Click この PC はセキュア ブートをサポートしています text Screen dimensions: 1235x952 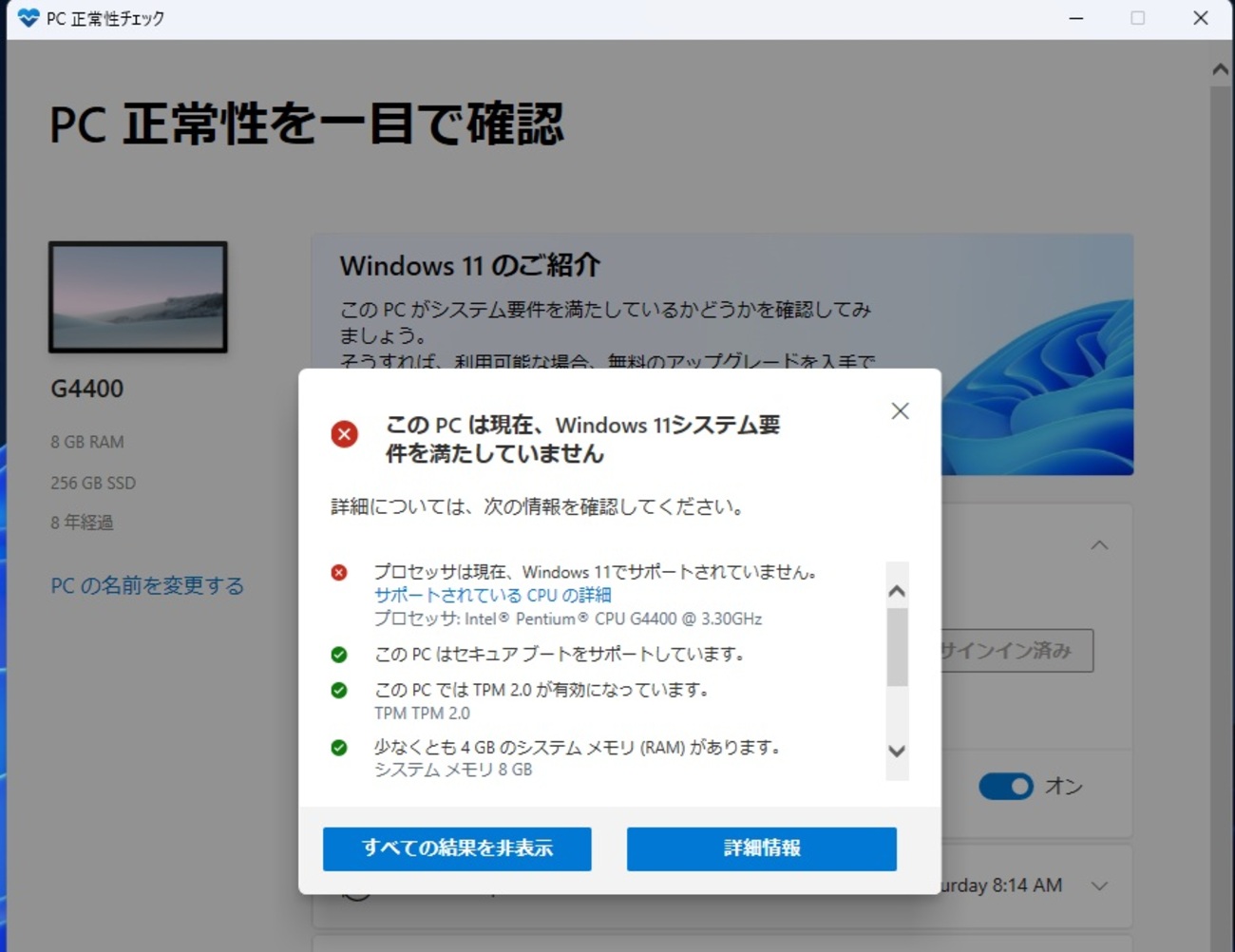560,655
